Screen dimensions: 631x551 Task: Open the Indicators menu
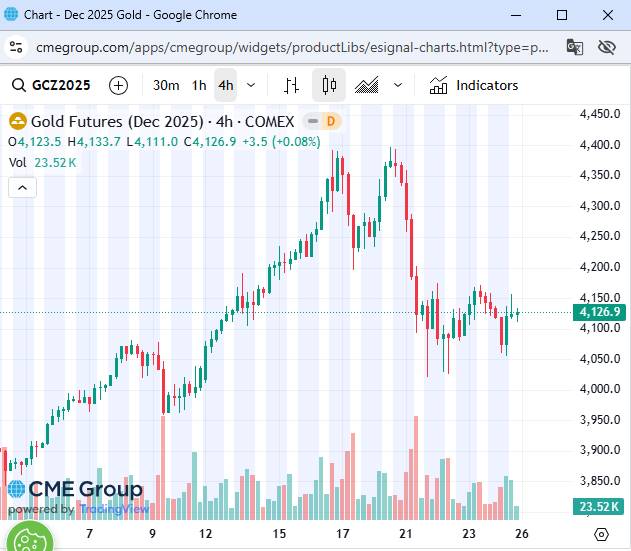point(473,85)
